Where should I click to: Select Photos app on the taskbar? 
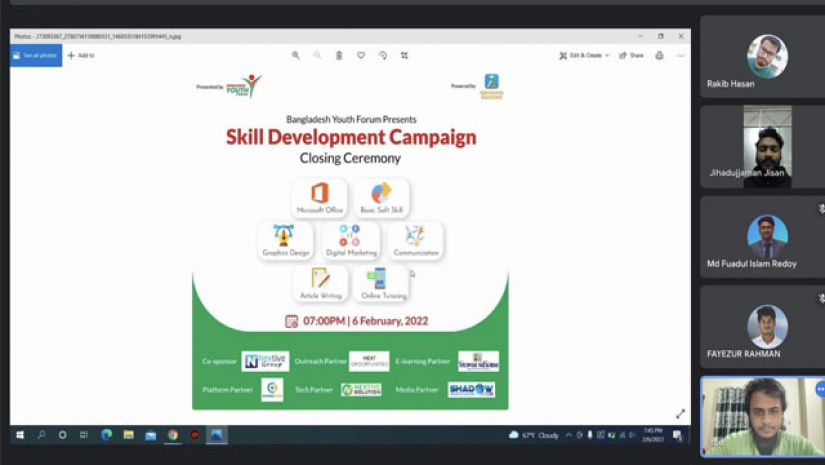pos(216,435)
